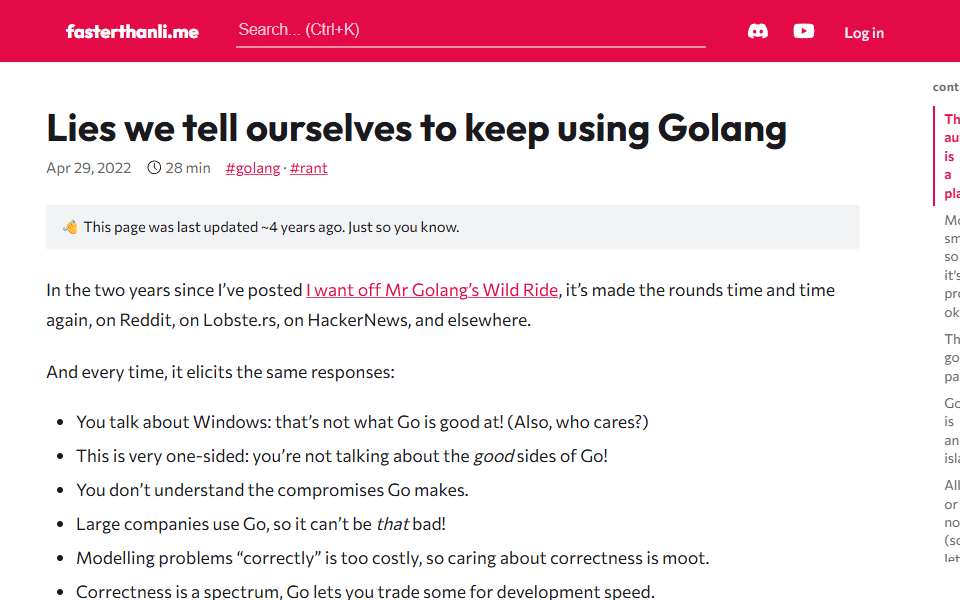Open the third contents entry starting with 'Th'

tap(951, 358)
